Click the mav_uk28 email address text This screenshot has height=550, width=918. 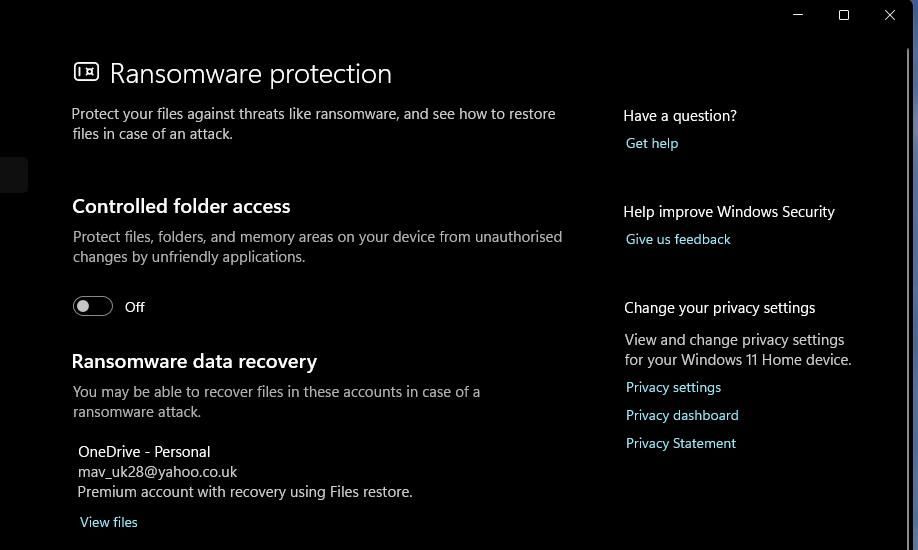point(157,471)
